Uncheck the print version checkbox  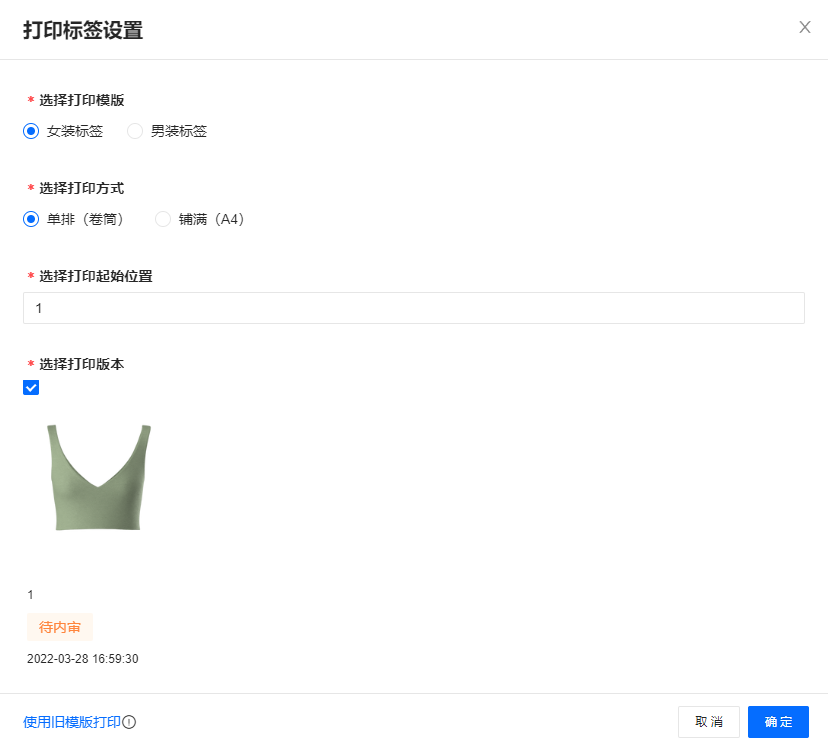[31, 388]
